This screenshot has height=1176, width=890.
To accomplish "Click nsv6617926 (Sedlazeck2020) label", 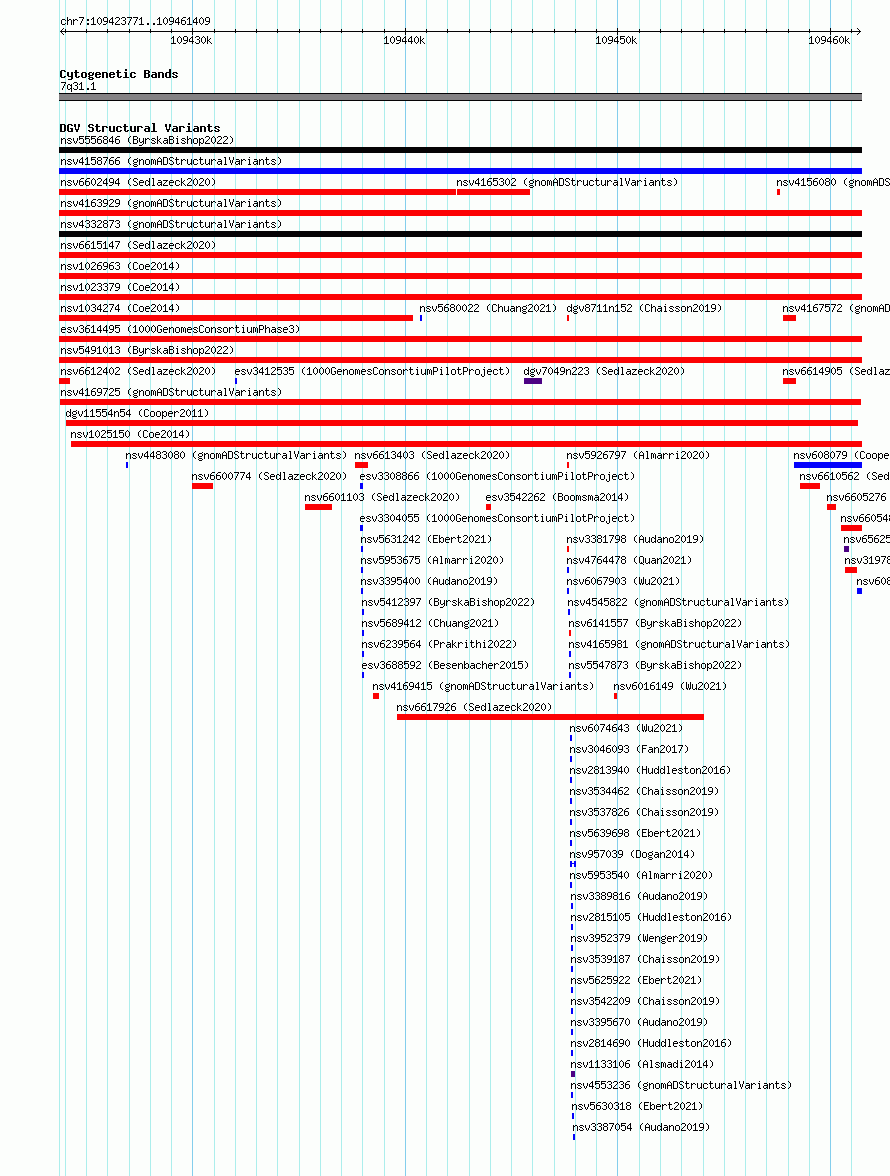I will (474, 707).
